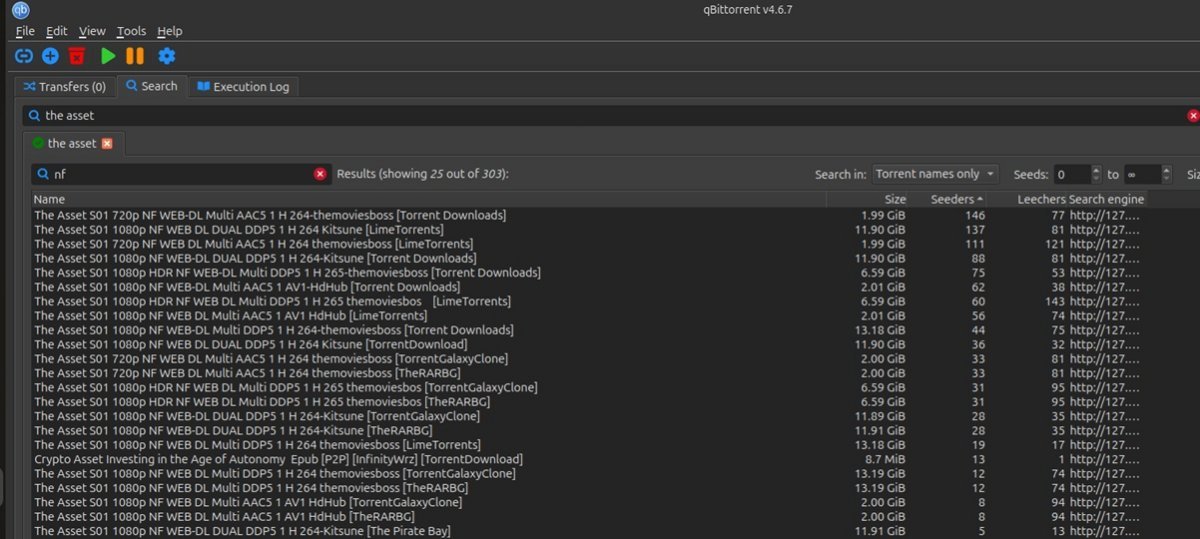Open Options via the blue gear icon
1200x539 pixels.
[x=167, y=56]
